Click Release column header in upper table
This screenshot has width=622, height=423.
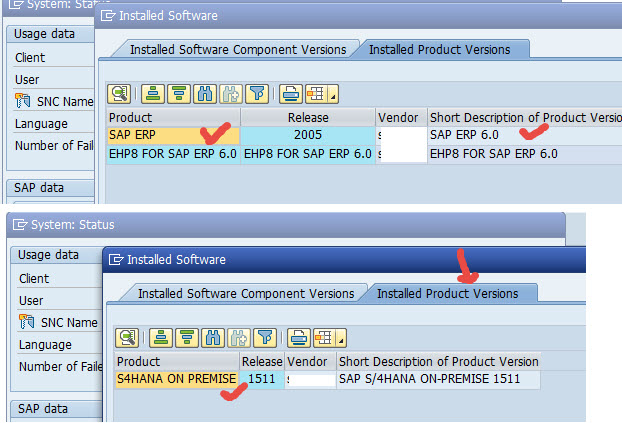pos(307,117)
